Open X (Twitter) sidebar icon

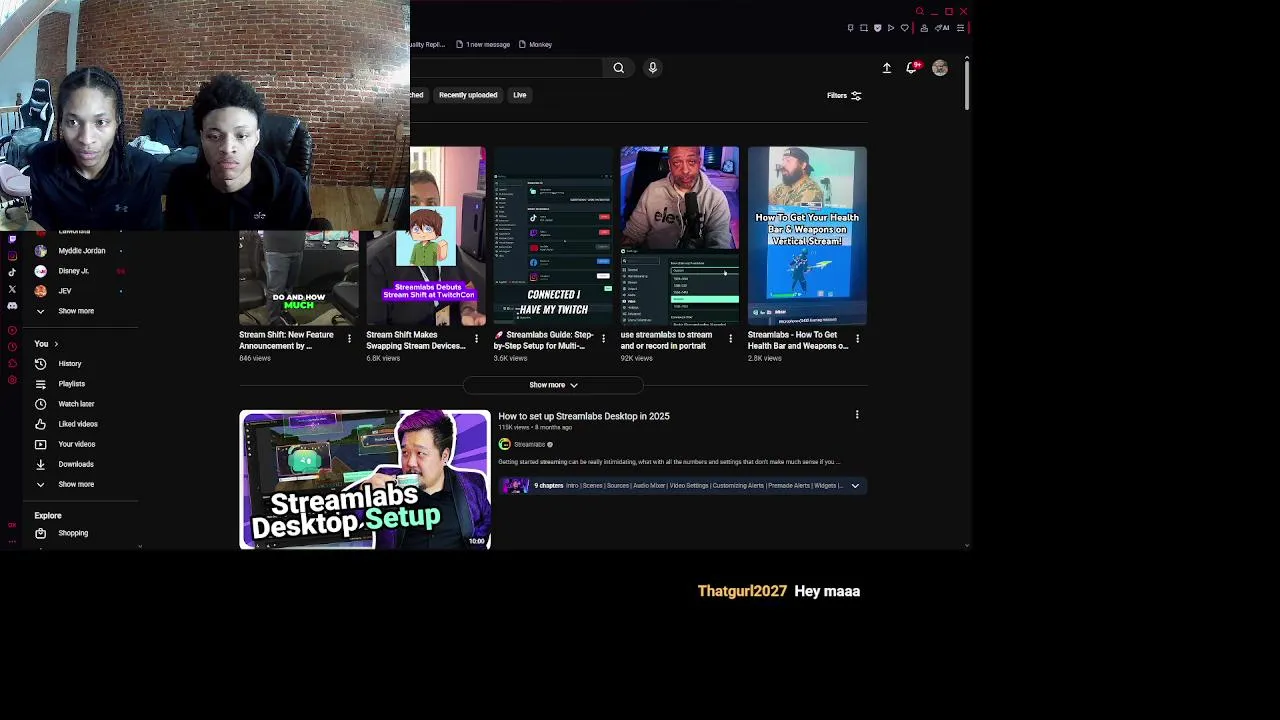pos(12,289)
